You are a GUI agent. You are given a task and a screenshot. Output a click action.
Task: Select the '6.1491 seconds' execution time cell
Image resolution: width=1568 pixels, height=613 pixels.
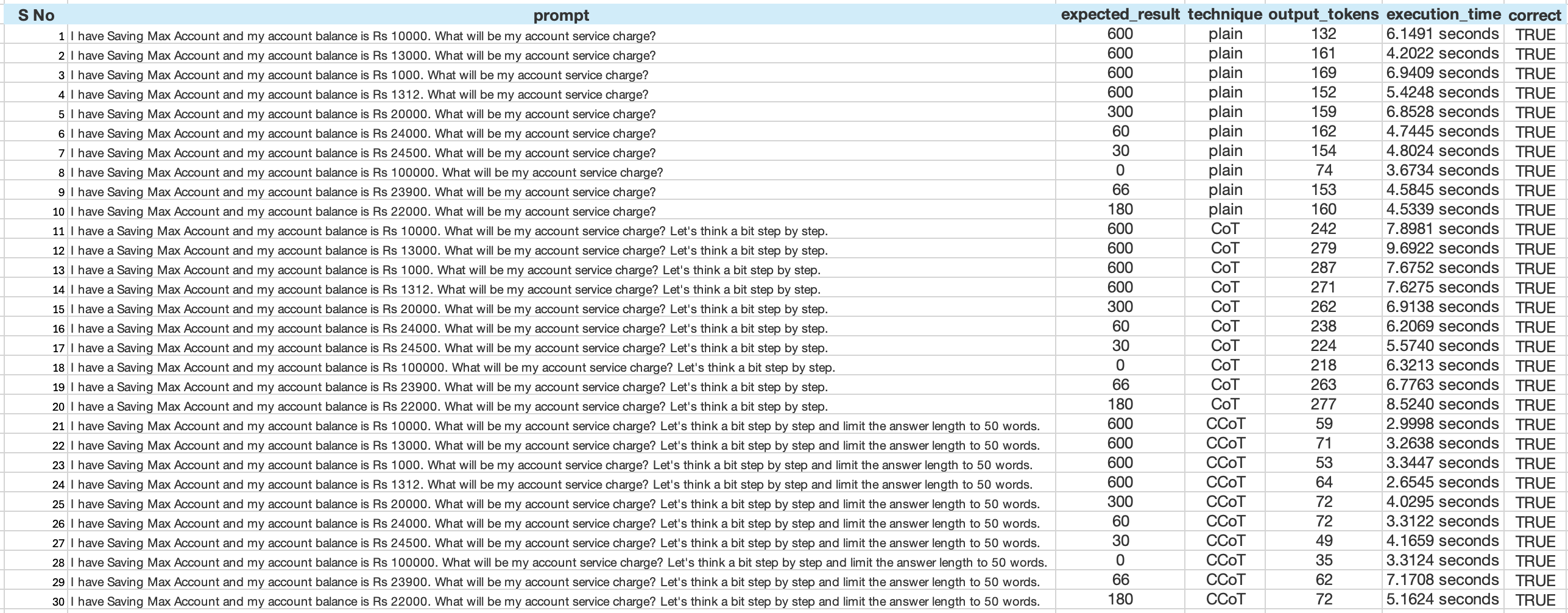(x=1442, y=34)
